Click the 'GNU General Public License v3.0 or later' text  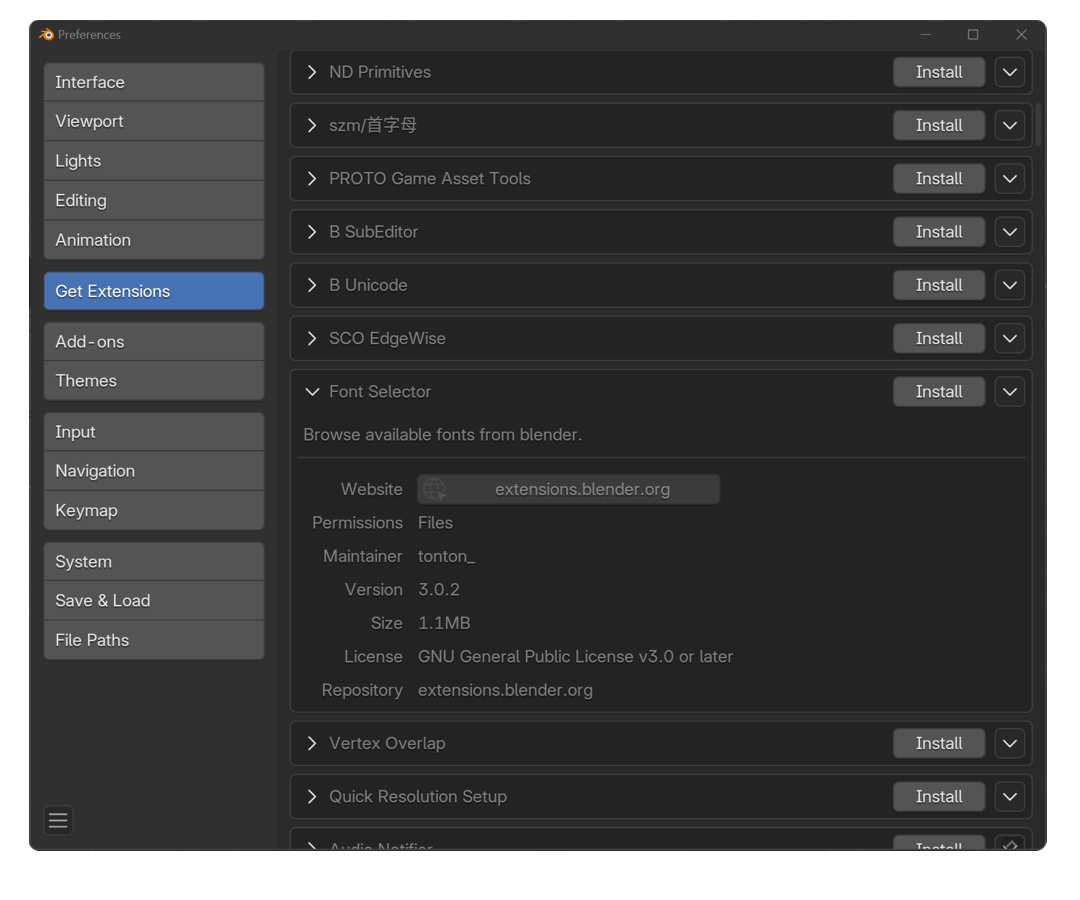pos(575,657)
